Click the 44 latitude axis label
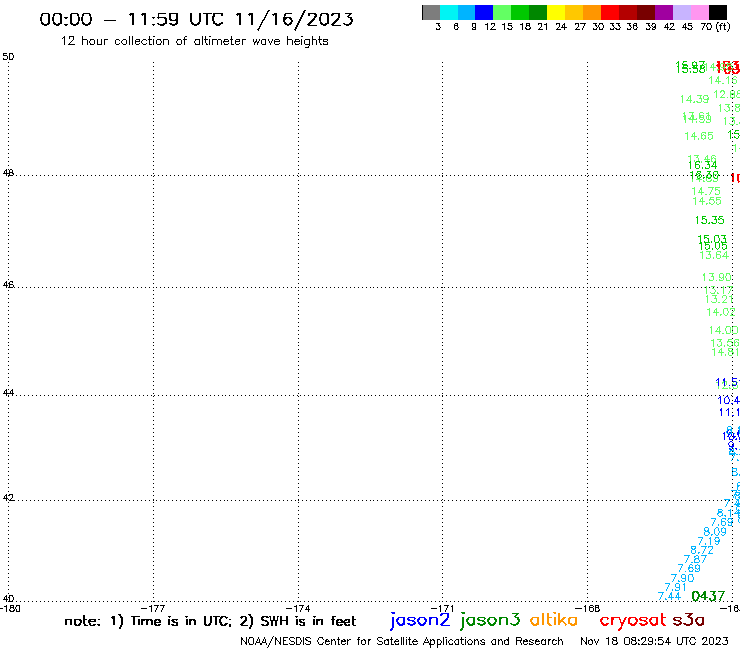 click(8, 393)
